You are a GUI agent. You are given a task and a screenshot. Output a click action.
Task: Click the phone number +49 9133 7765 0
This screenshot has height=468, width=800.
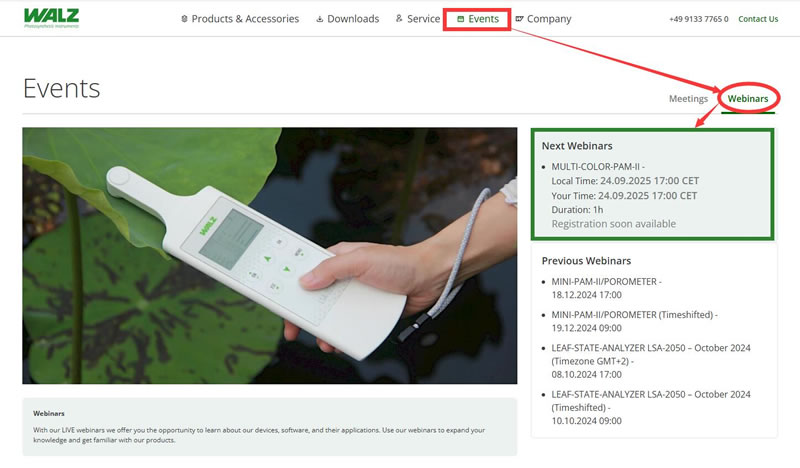699,19
